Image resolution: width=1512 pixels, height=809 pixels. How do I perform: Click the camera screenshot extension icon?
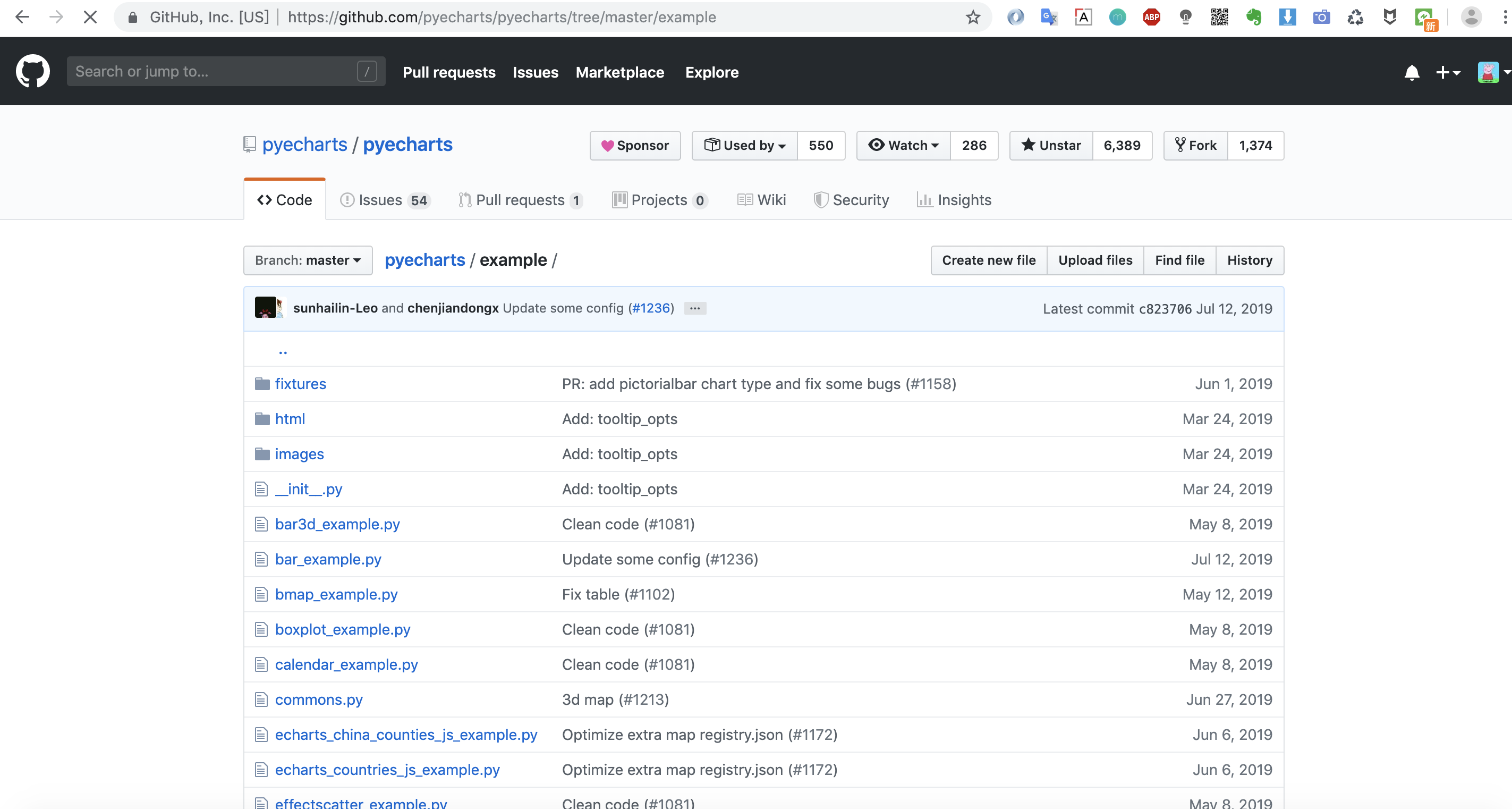(1321, 17)
